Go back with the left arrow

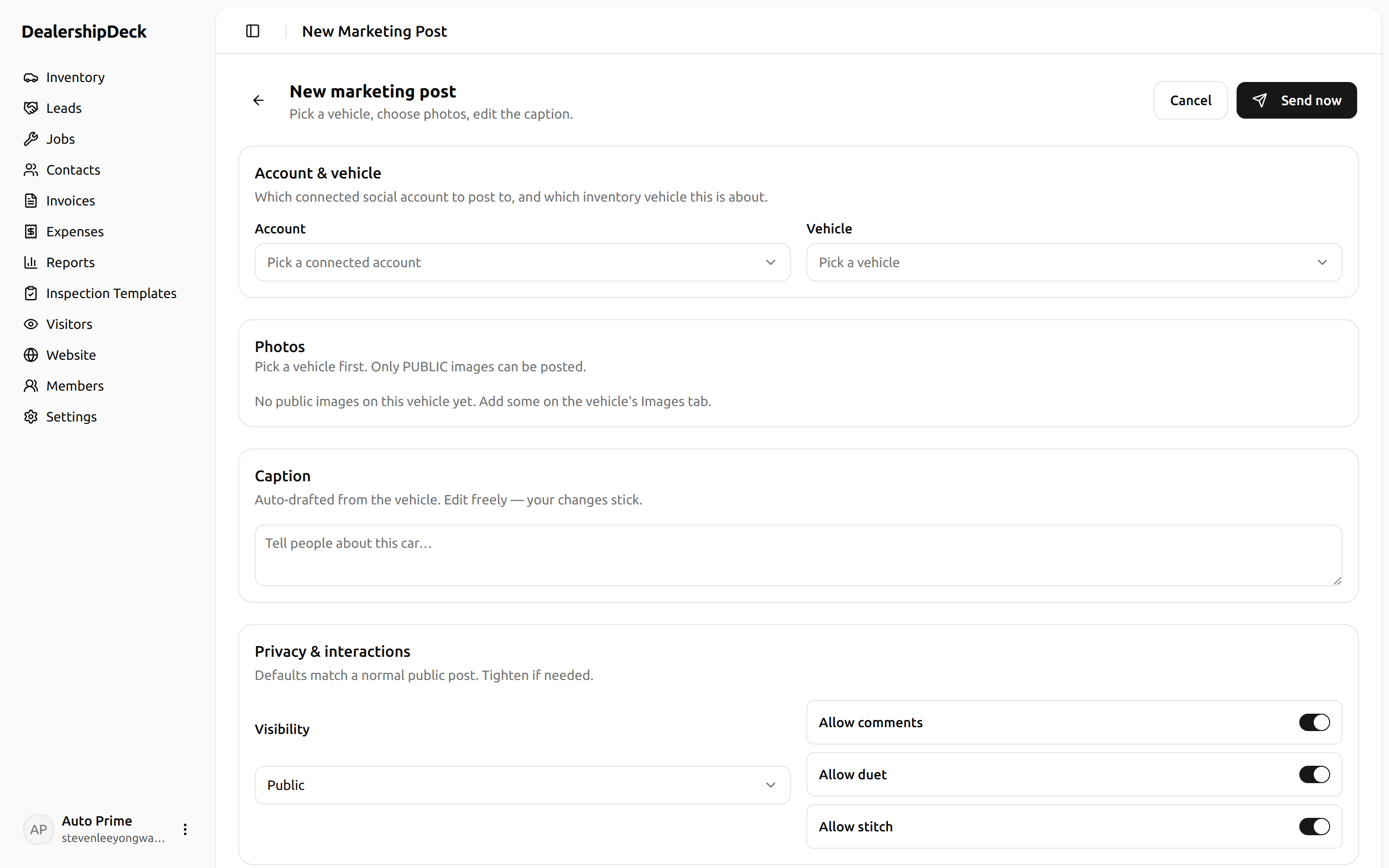(259, 100)
